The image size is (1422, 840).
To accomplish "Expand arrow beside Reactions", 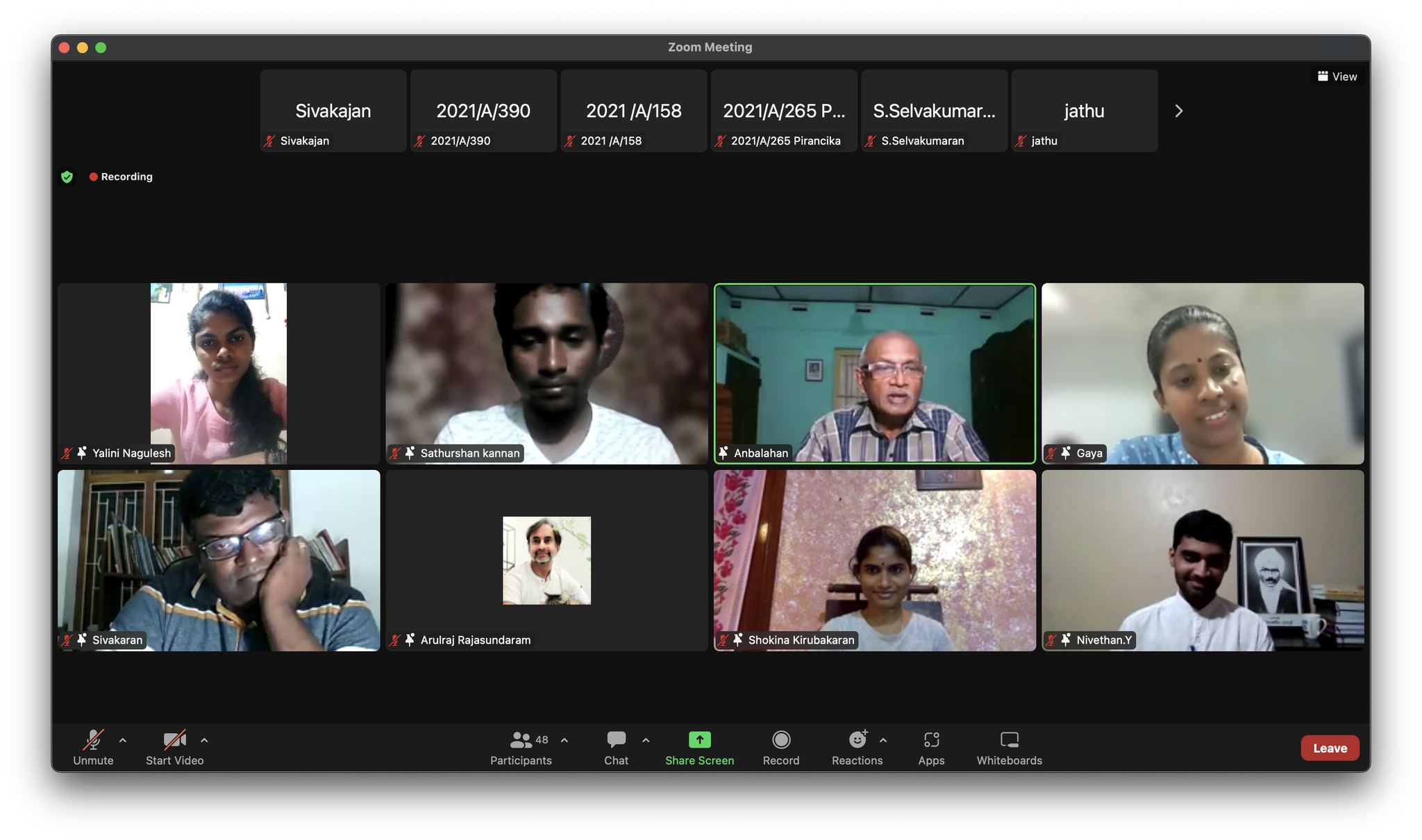I will 883,741.
